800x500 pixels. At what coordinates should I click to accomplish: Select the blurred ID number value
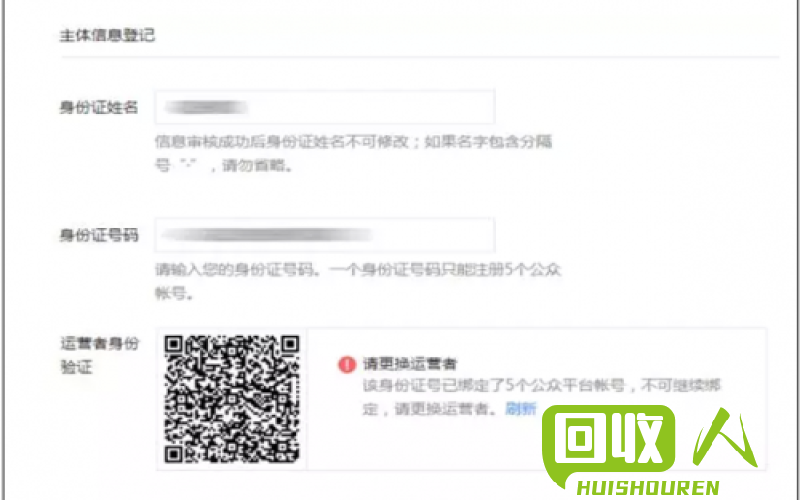pyautogui.click(x=267, y=235)
